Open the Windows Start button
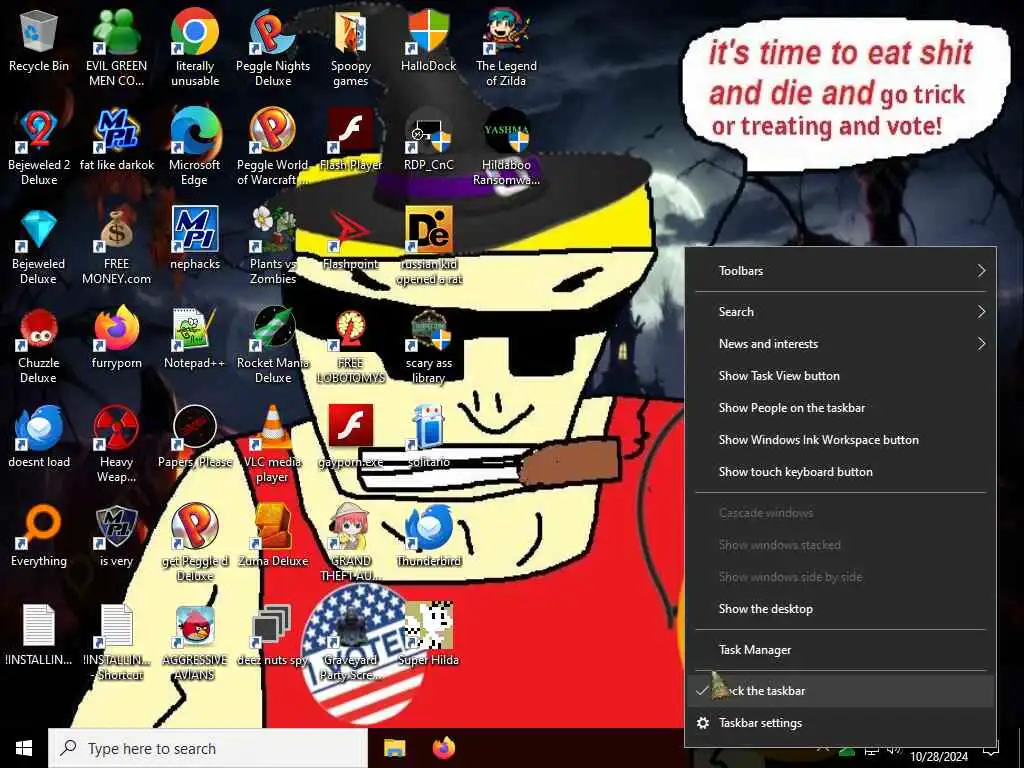 click(24, 748)
